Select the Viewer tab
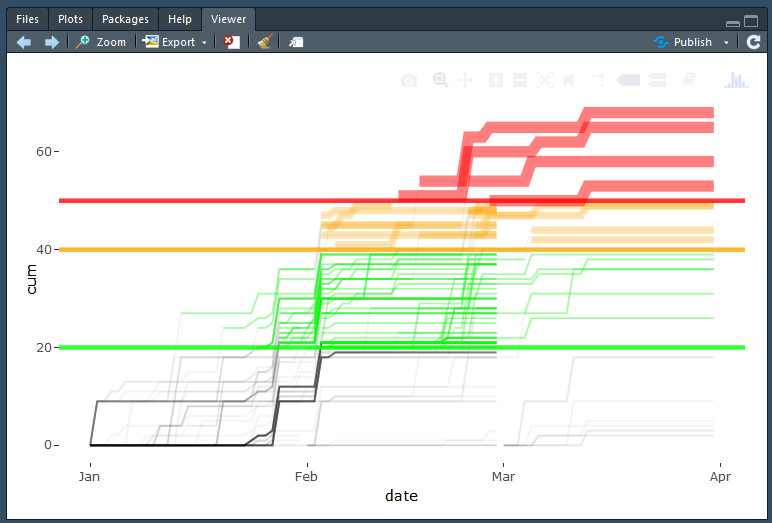The image size is (772, 523). [x=228, y=19]
